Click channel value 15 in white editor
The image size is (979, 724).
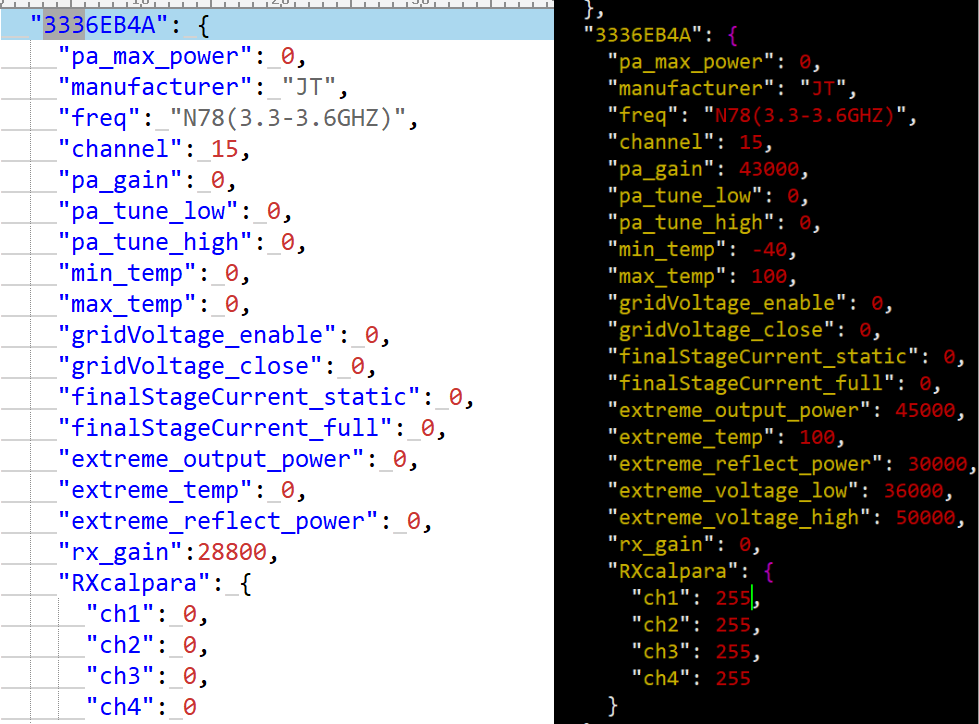[224, 150]
